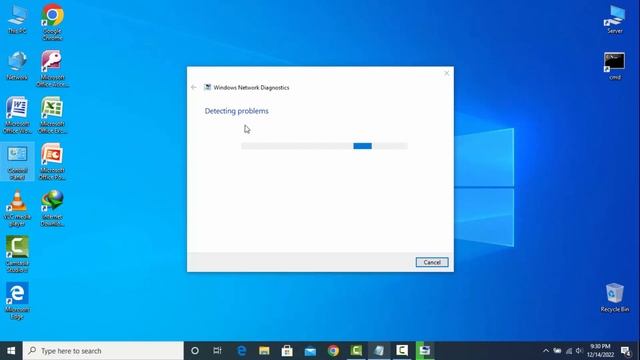This screenshot has width=640, height=360.
Task: Select VLC media player desktop shortcut
Action: (17, 208)
